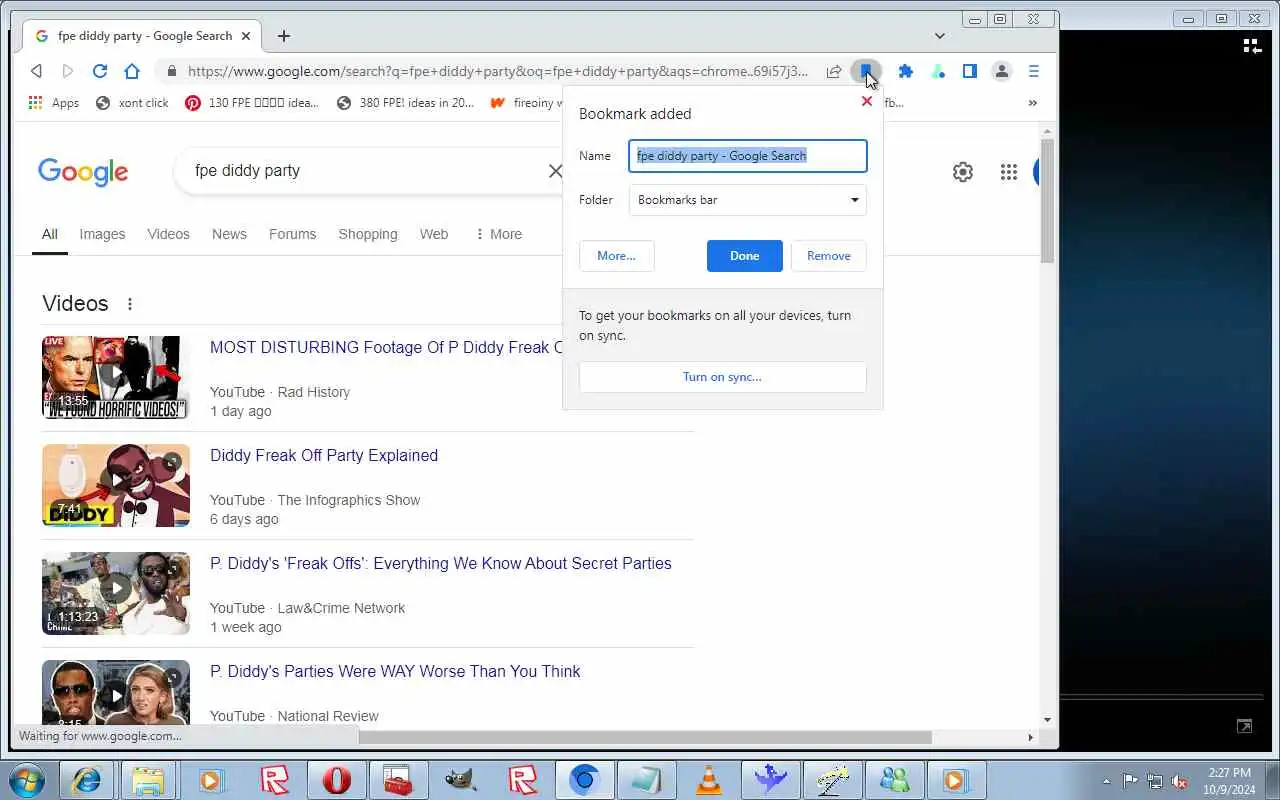Clear the search query with the X
The image size is (1280, 800).
pyautogui.click(x=555, y=171)
